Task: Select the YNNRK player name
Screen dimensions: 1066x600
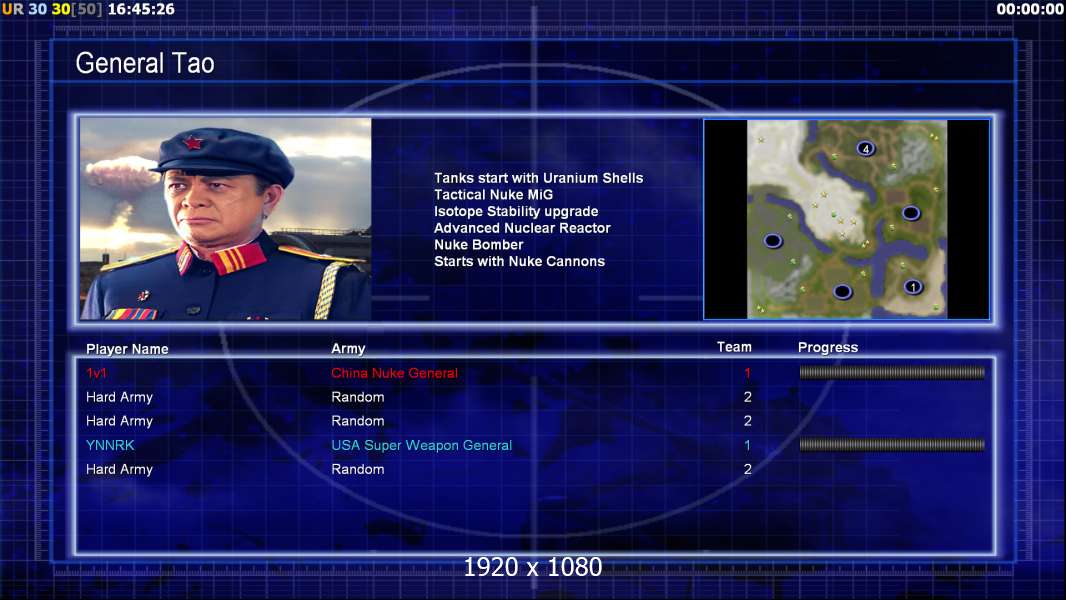Action: 110,445
